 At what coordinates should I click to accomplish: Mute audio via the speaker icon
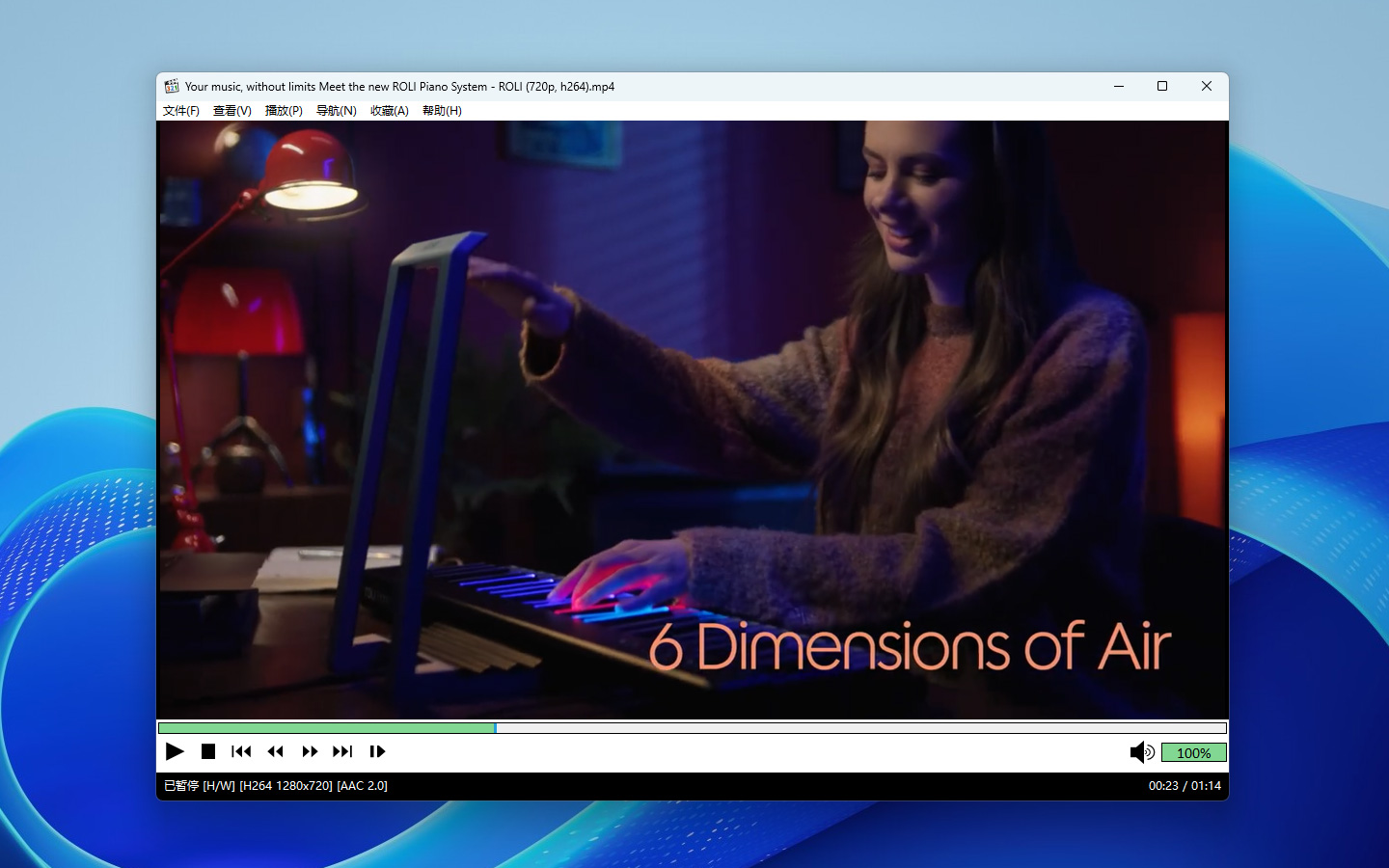[x=1142, y=752]
